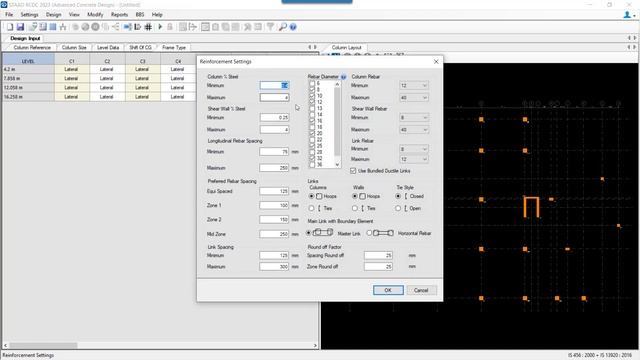Screen dimensions: 640x360
Task: Click Column % Steel Maximum field
Action: tap(274, 98)
